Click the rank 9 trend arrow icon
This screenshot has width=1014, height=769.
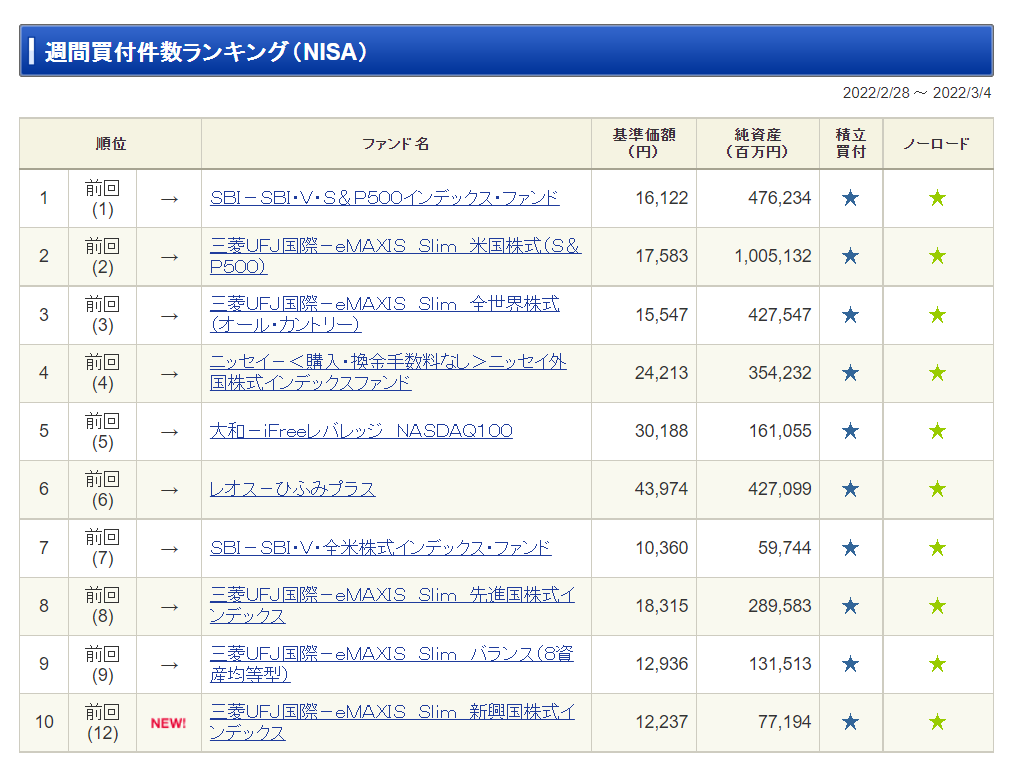click(x=169, y=664)
